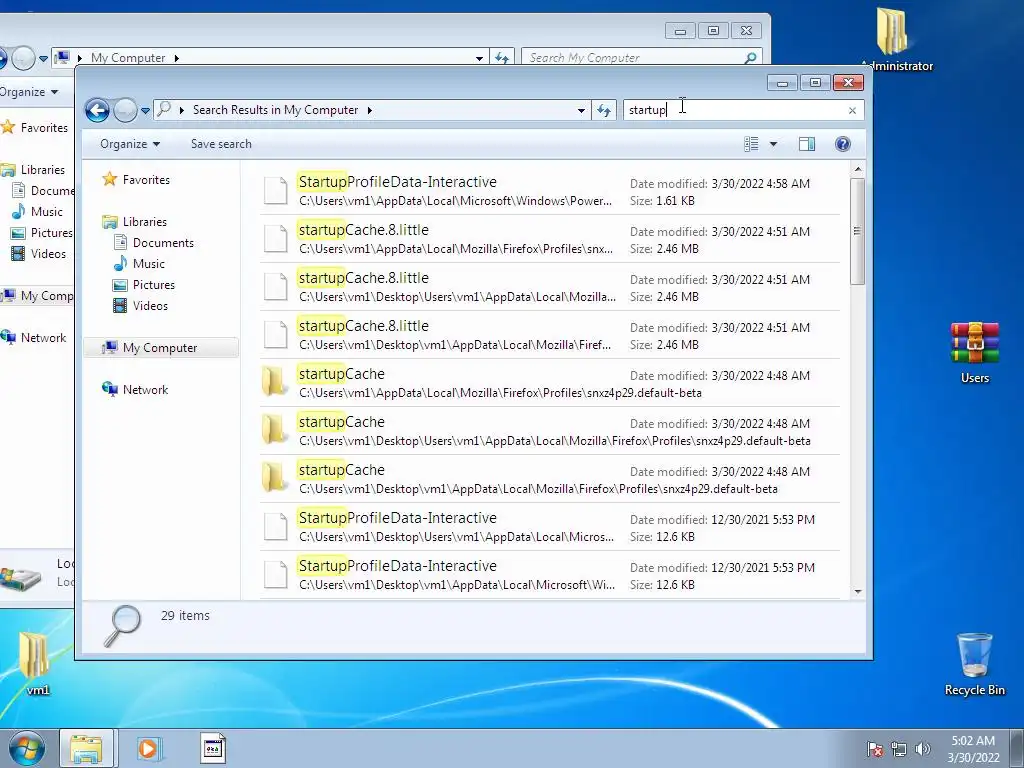Select startupCache folder in C:\Users\vm1\AppData
The image size is (1024, 768).
tap(550, 383)
